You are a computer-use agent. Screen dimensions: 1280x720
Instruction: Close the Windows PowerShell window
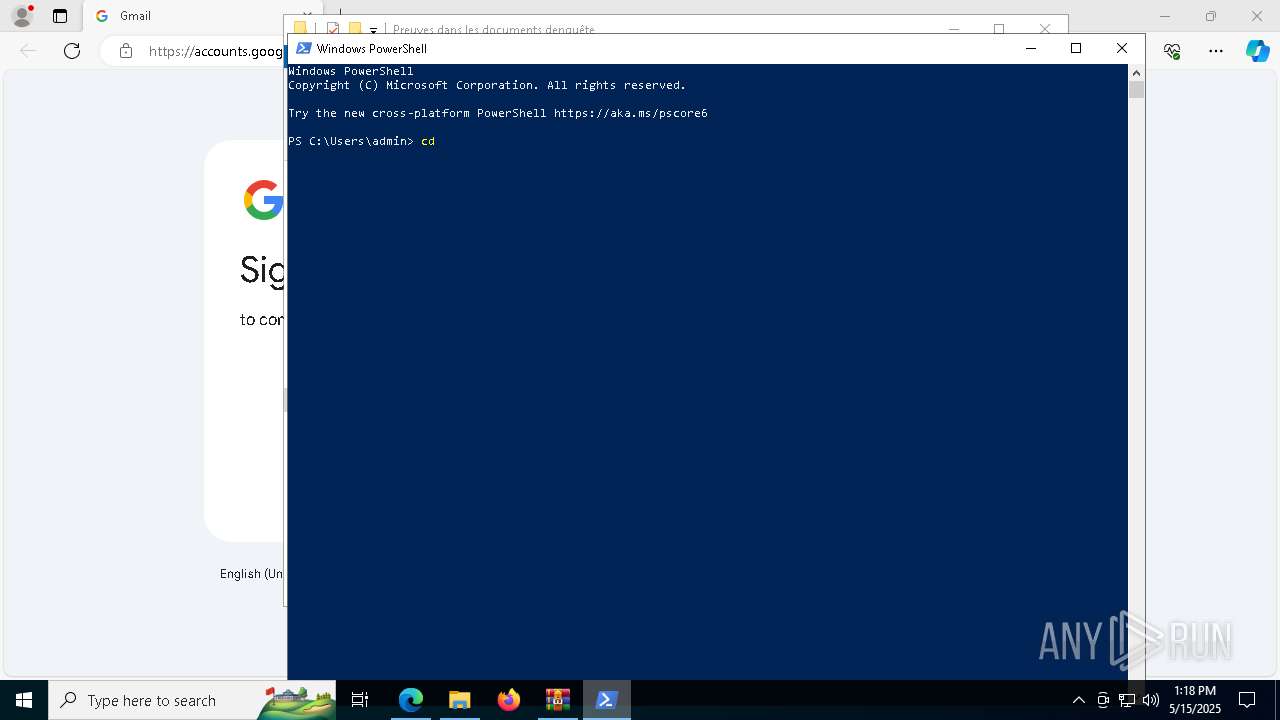point(1122,48)
